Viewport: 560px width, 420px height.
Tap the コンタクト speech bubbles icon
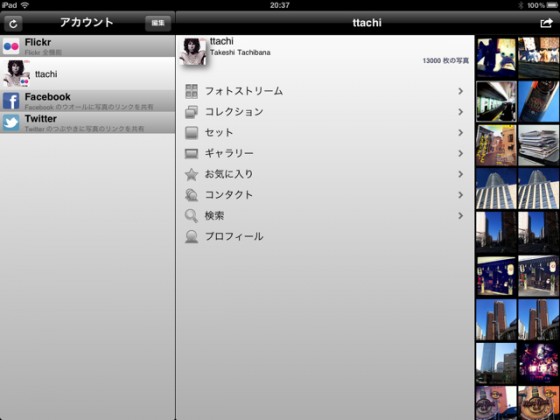[191, 195]
